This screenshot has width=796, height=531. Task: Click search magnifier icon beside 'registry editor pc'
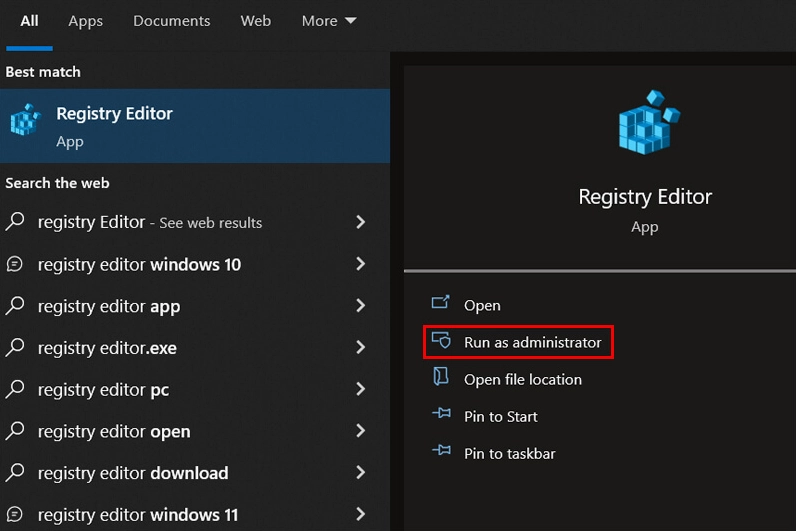click(x=15, y=388)
